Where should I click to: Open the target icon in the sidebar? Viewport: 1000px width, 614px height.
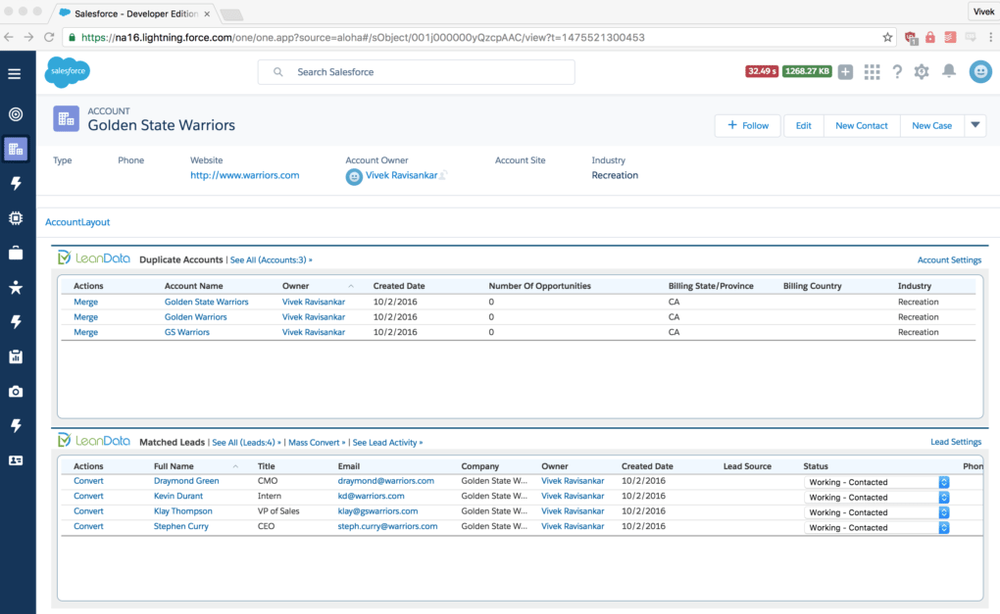15,114
